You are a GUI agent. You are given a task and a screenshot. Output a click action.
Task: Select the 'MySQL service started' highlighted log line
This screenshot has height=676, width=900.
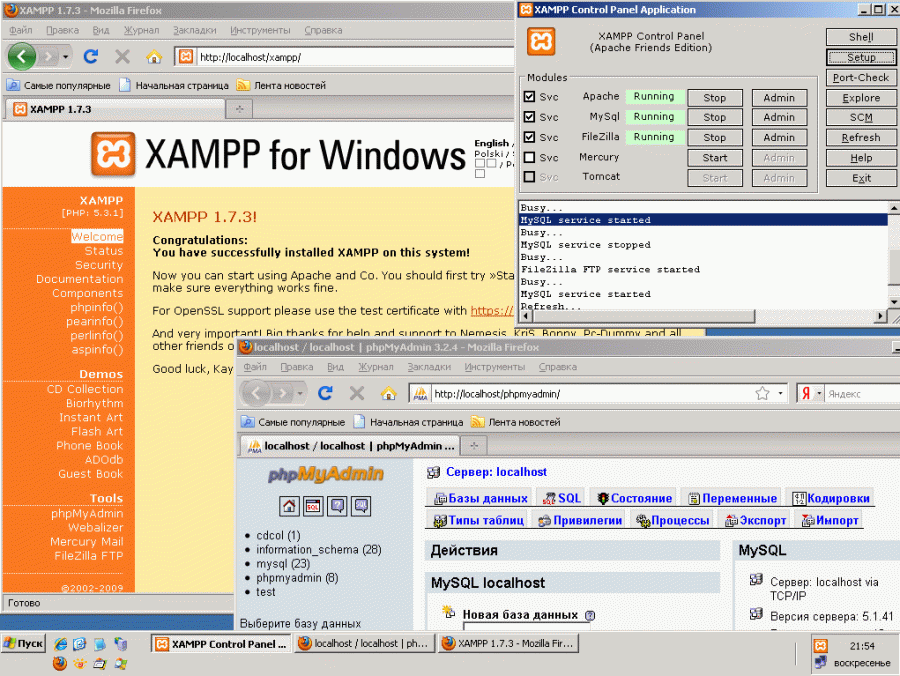(x=703, y=220)
